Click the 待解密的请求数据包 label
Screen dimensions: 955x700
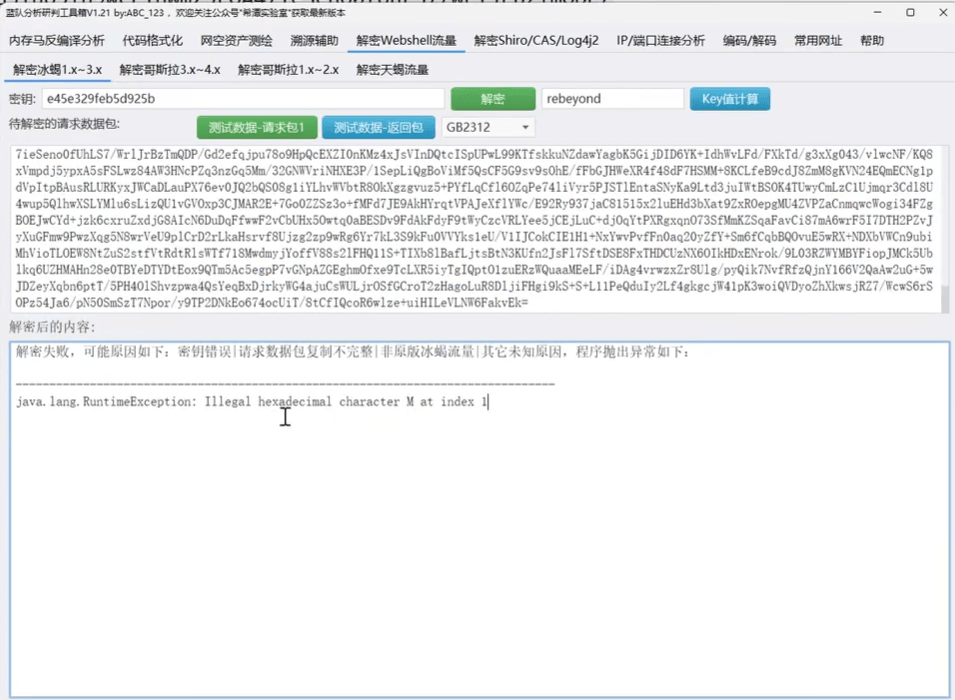[x=64, y=124]
